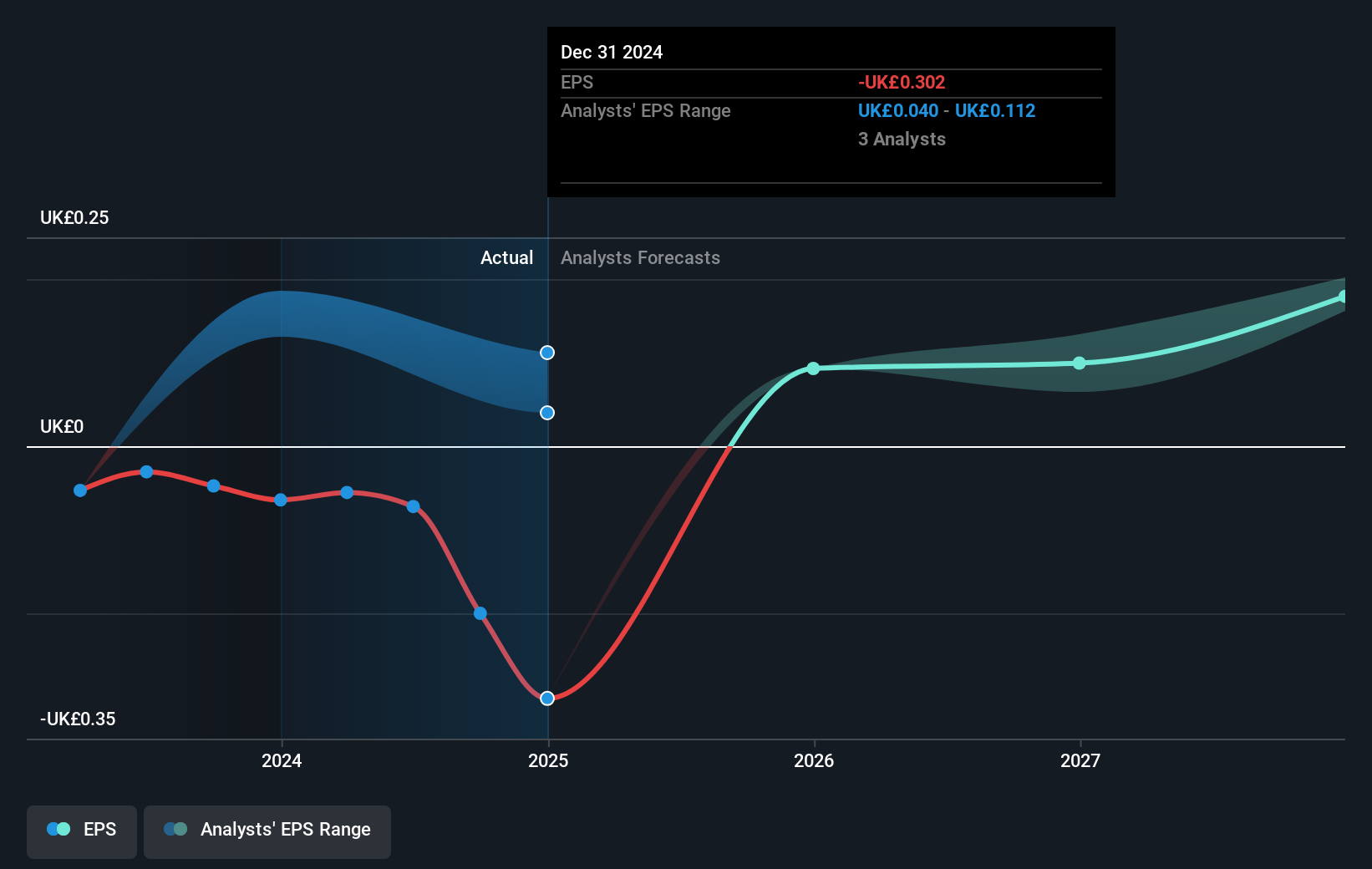The image size is (1372, 869).
Task: Click the first EPS data point on red line
Action: (x=80, y=490)
